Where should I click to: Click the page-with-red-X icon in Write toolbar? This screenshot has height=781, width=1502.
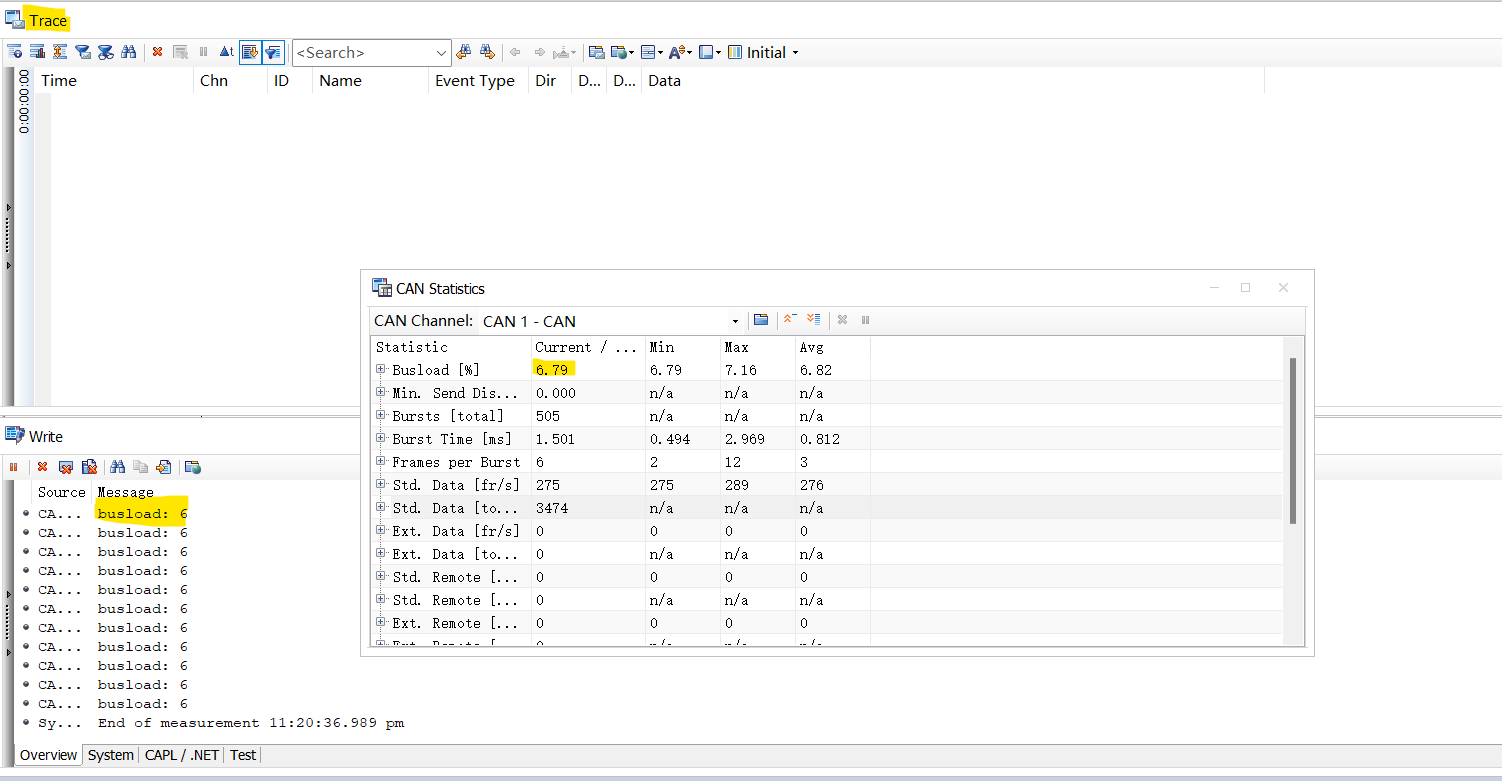pos(89,467)
